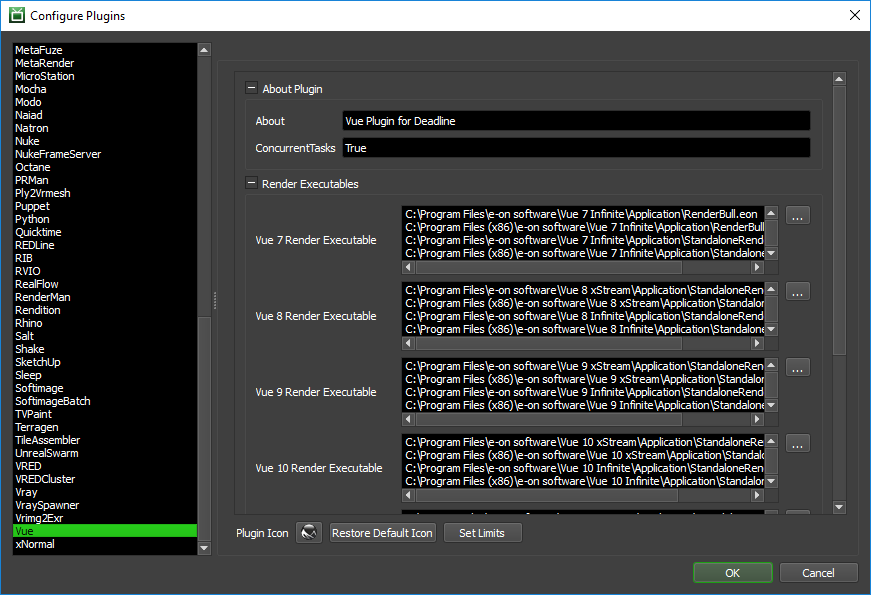Image resolution: width=871 pixels, height=595 pixels.
Task: Click settings panel scroll down arrow
Action: pyautogui.click(x=839, y=507)
